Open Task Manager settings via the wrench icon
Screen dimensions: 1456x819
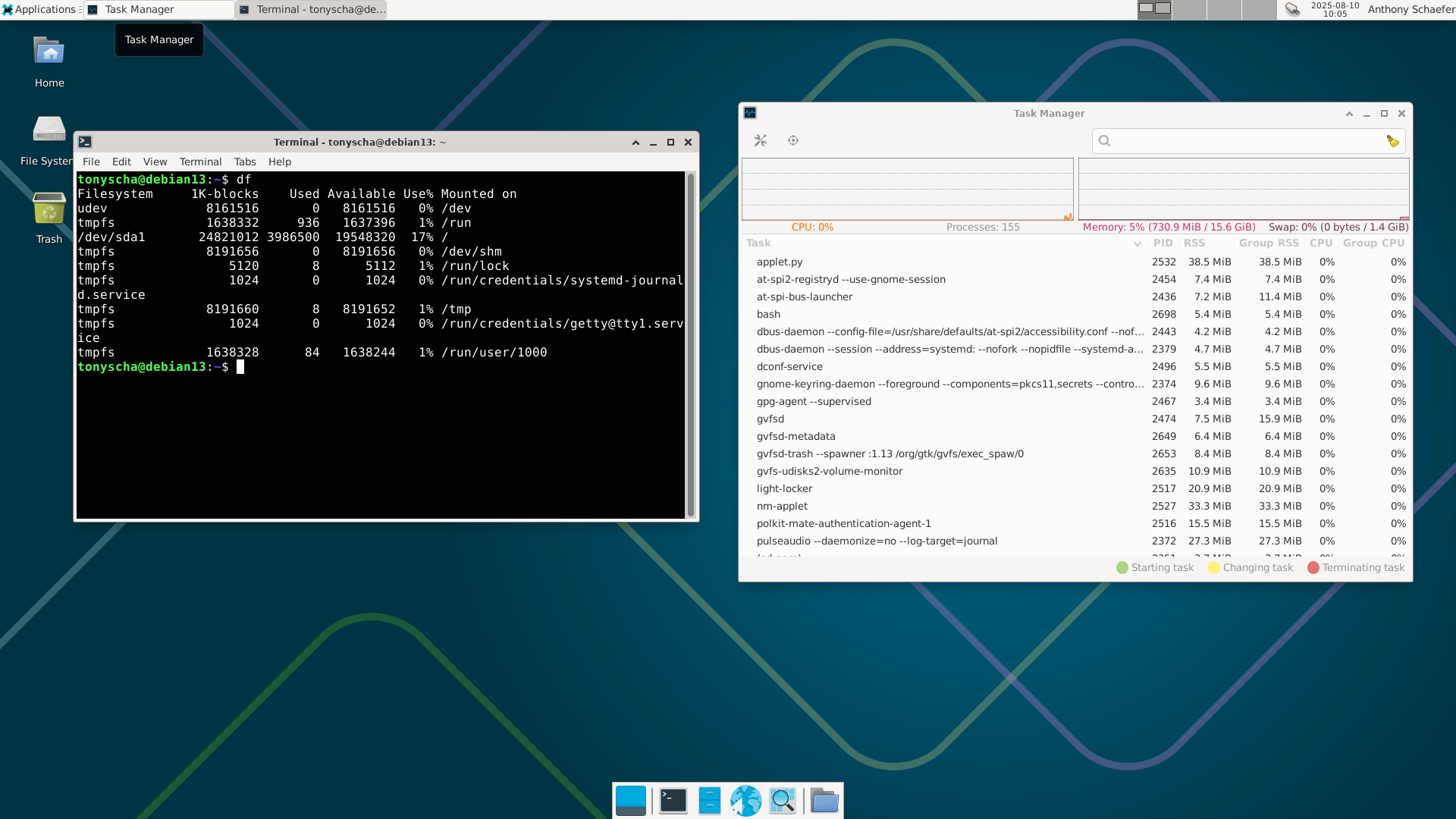tap(761, 140)
